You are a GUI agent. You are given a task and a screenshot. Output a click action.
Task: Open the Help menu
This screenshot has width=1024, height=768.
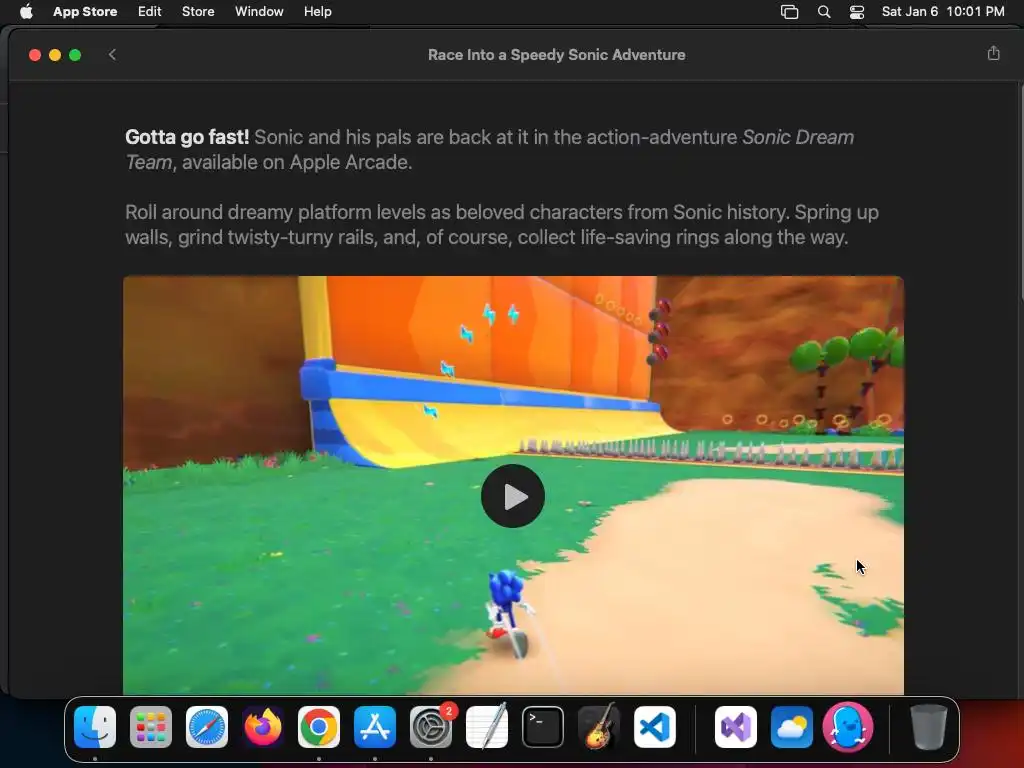click(x=317, y=12)
